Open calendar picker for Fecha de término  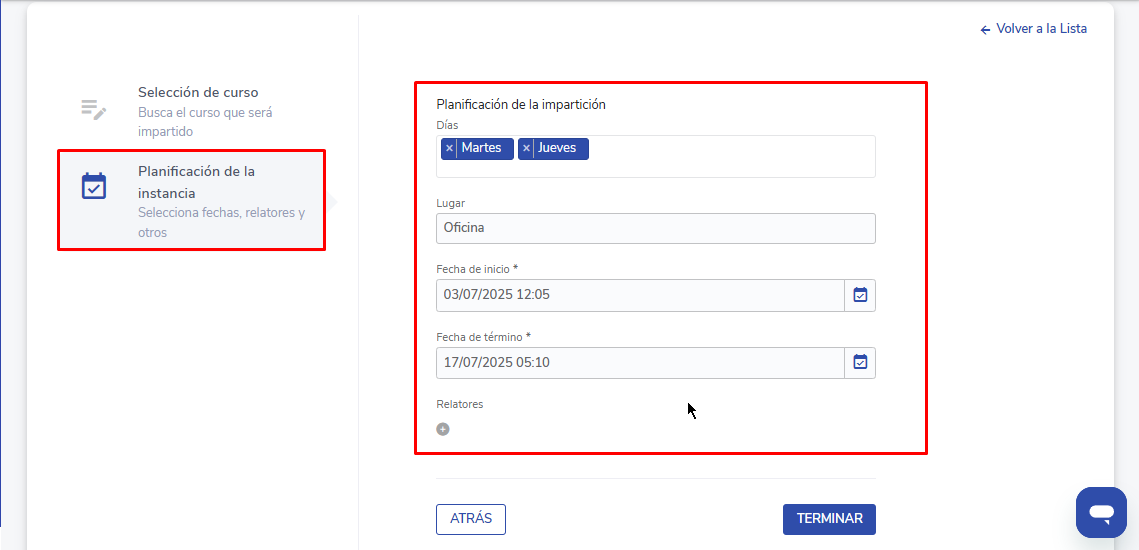coord(860,362)
